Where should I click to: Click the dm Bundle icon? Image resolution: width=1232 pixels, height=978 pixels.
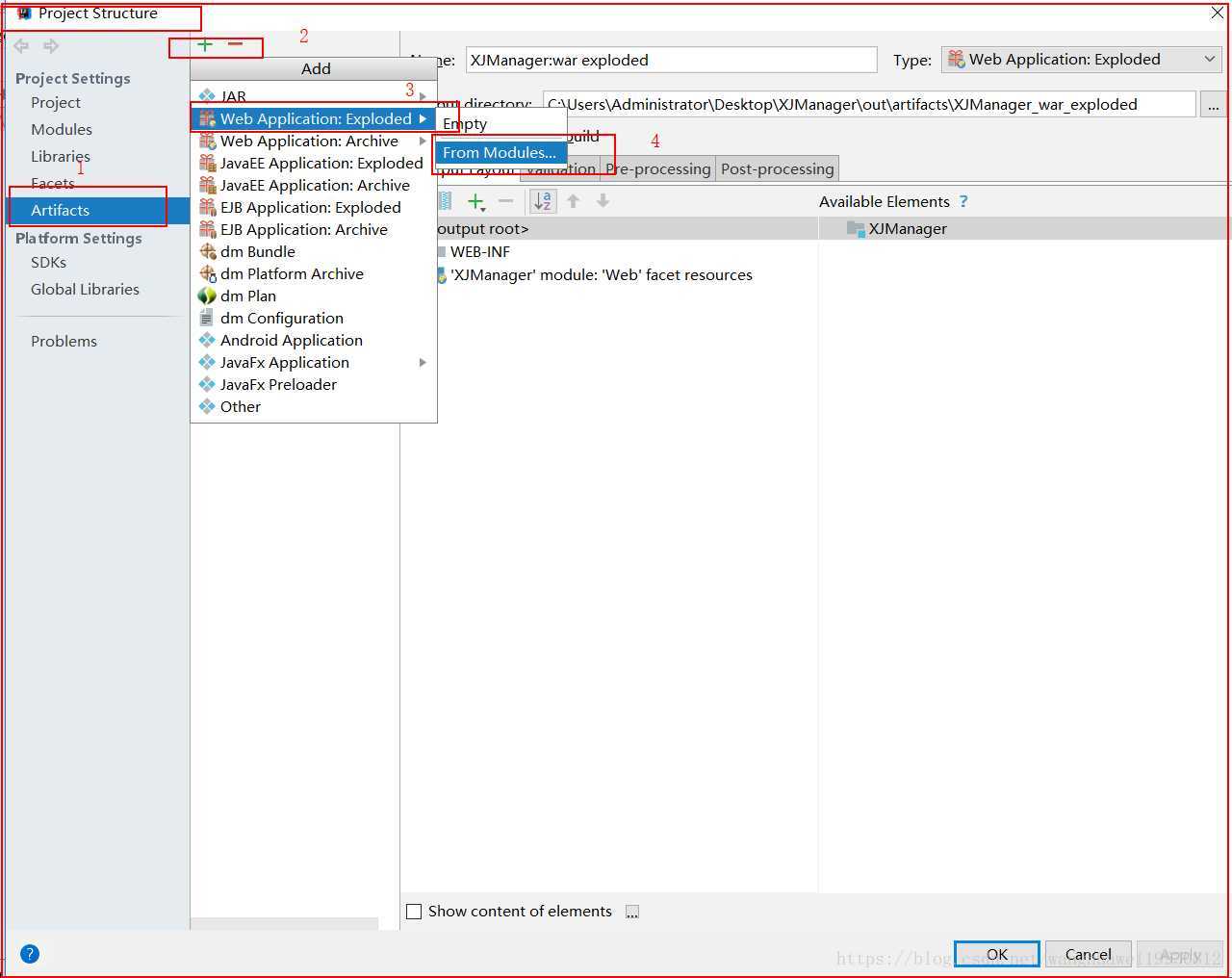pyautogui.click(x=207, y=251)
